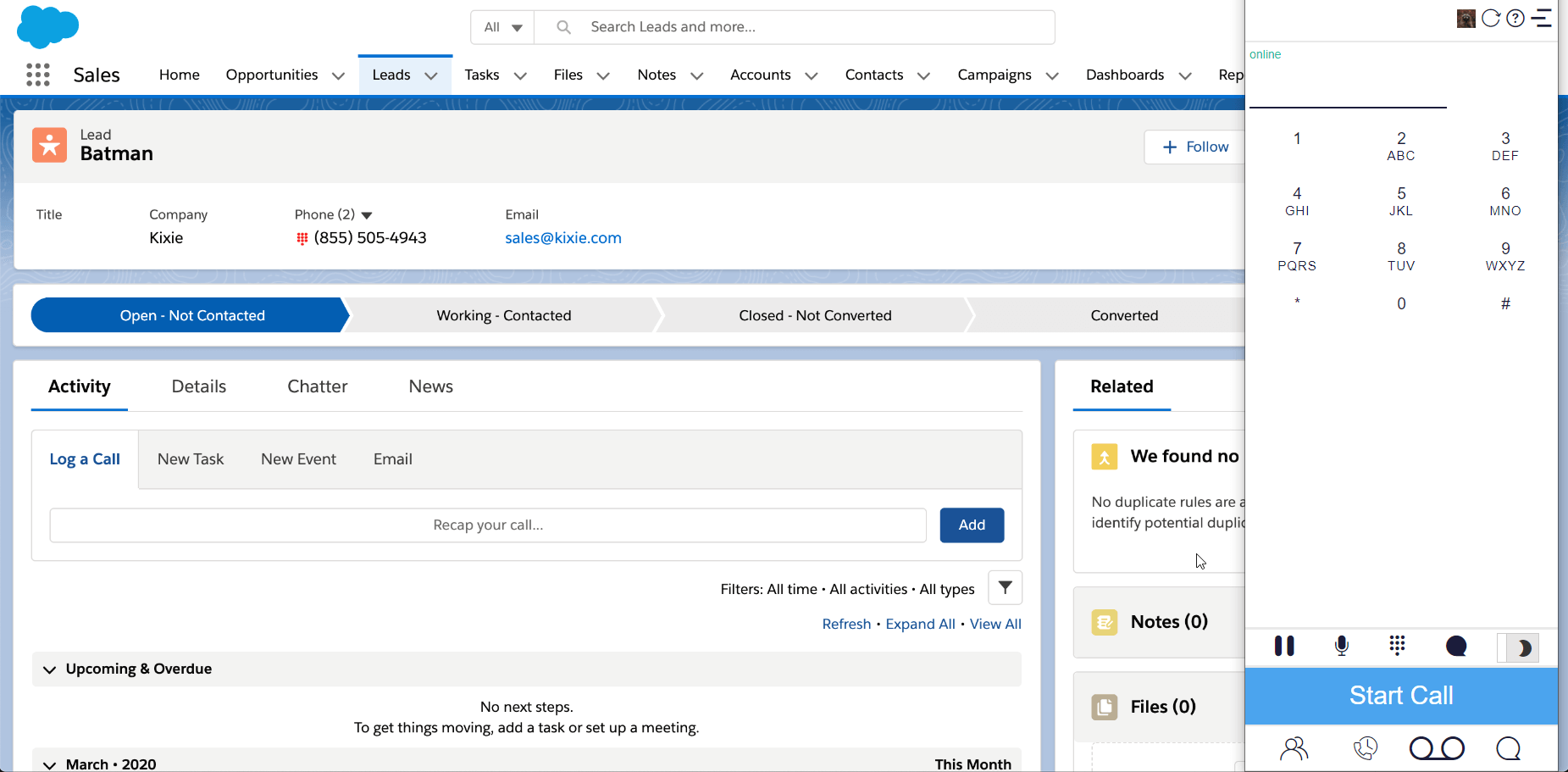Image resolution: width=1568 pixels, height=772 pixels.
Task: Dial digit 0 on keypad
Action: tap(1401, 303)
